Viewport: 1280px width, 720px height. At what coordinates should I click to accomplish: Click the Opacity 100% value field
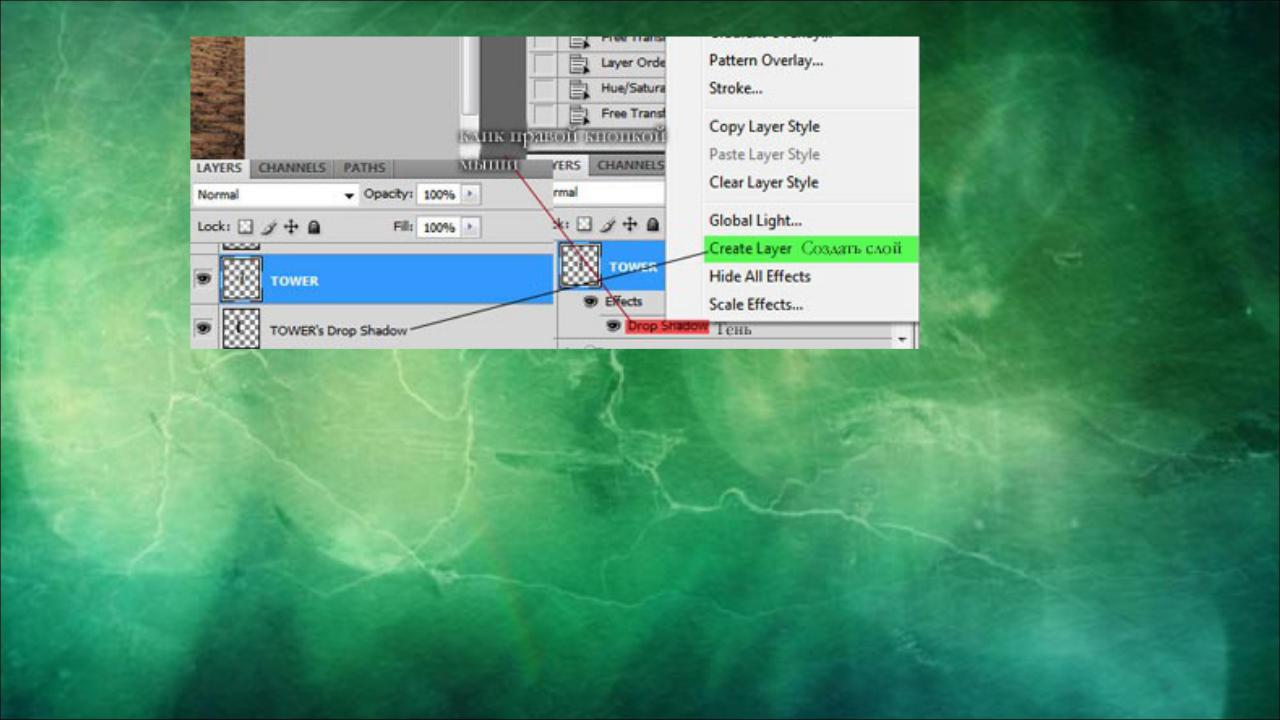439,194
